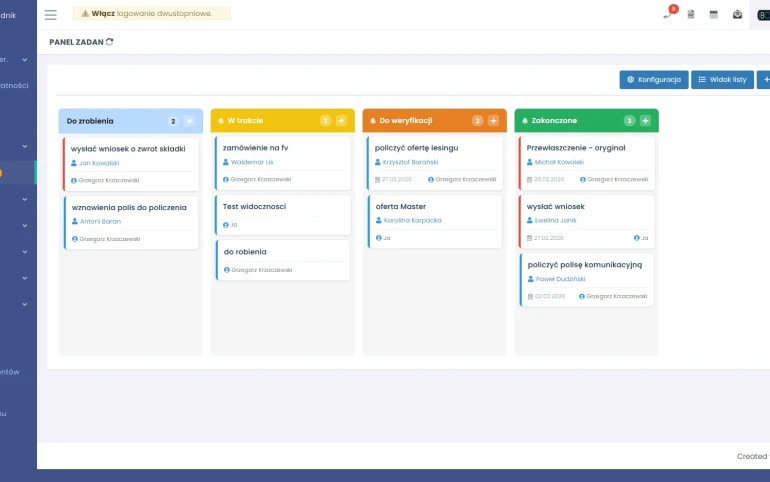Open the hamburger sidebar menu
The width and height of the screenshot is (770, 482).
(x=51, y=14)
